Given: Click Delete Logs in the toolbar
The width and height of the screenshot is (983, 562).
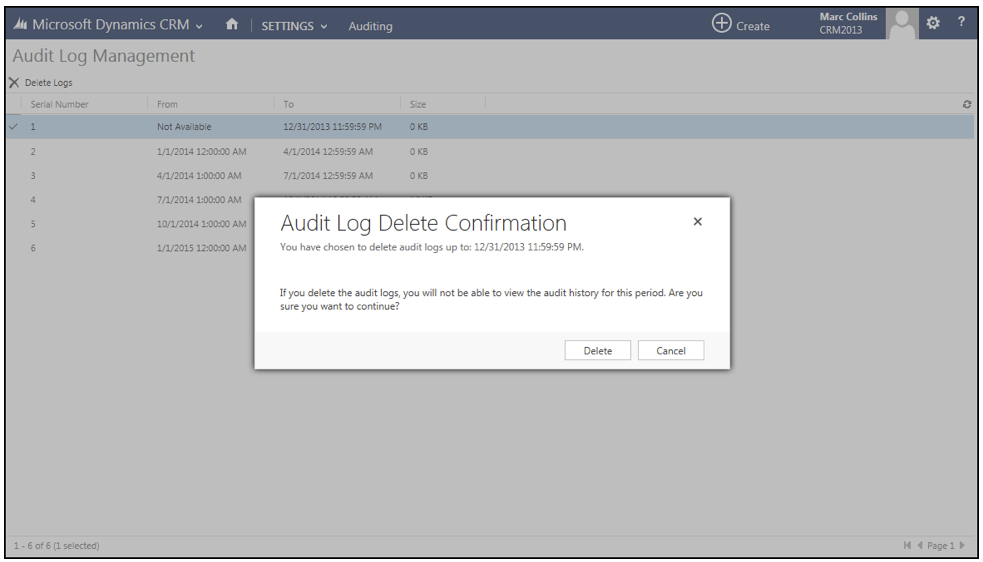Looking at the screenshot, I should point(48,83).
